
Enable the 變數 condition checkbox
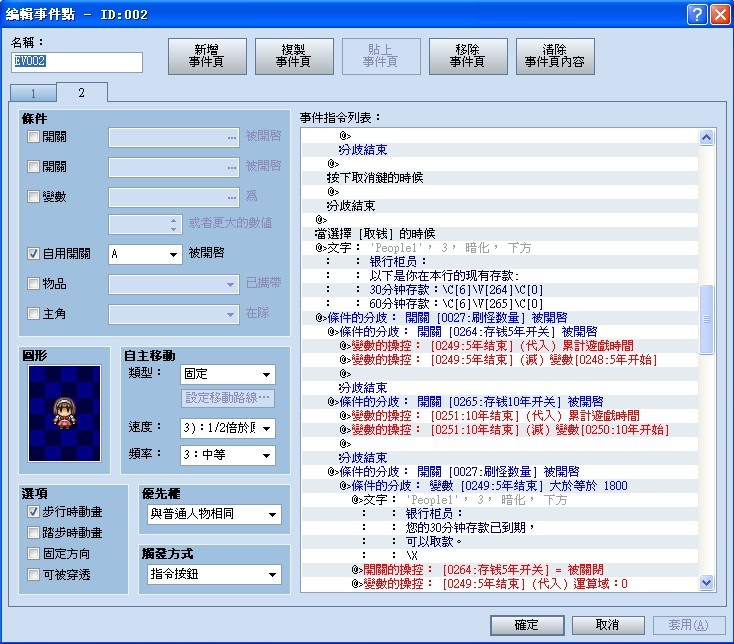[33, 197]
